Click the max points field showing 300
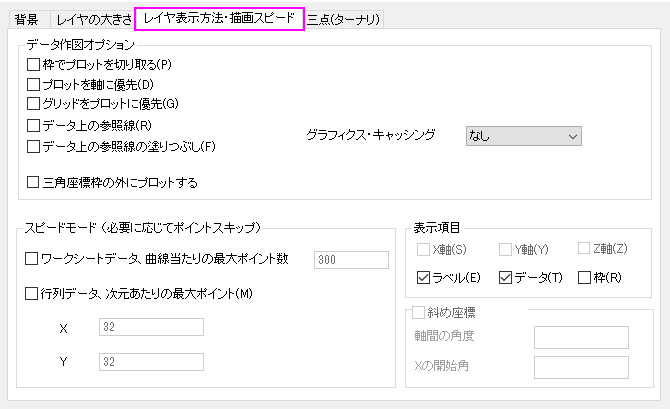Viewport: 670px width, 409px height. (x=351, y=260)
